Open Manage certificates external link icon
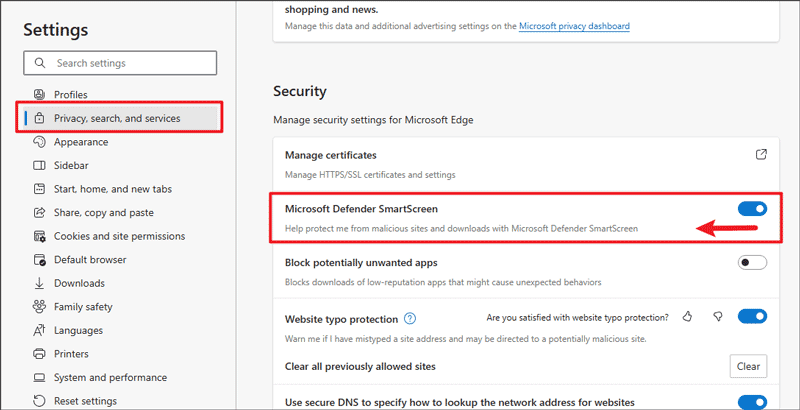800x410 pixels. coord(761,155)
